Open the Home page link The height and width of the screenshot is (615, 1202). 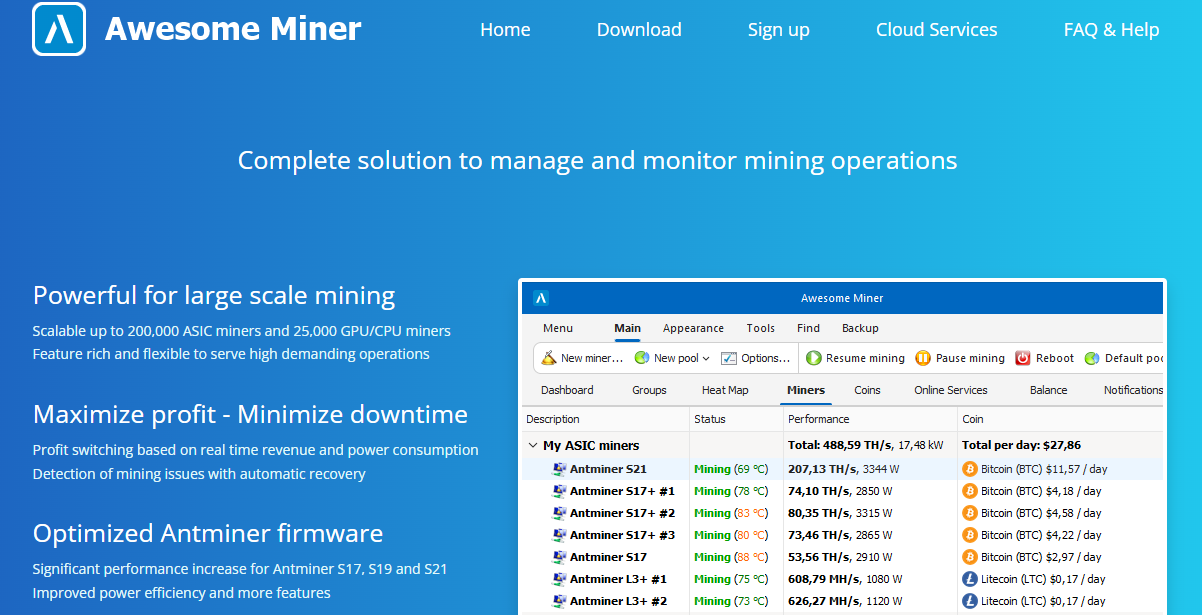click(505, 30)
